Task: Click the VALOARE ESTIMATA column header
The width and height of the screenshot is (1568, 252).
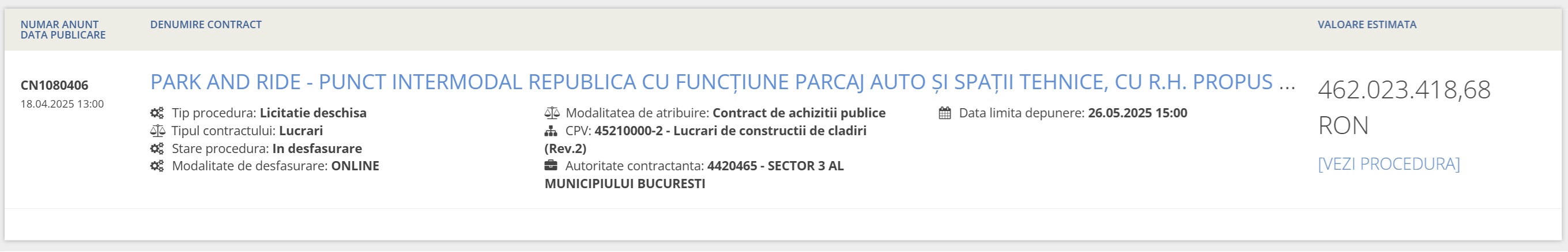Action: [x=1367, y=25]
